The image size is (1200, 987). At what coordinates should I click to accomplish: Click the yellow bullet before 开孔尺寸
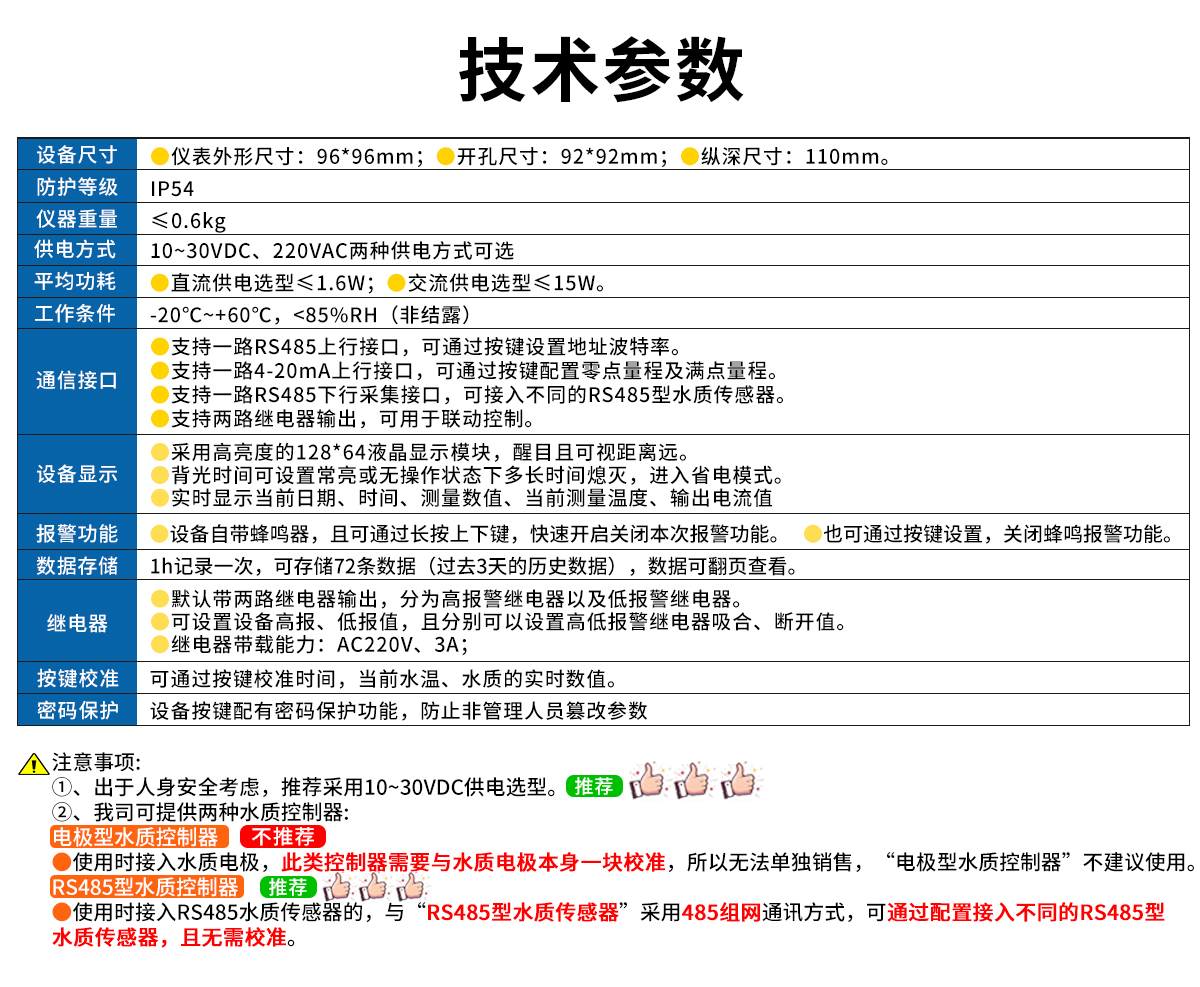445,156
